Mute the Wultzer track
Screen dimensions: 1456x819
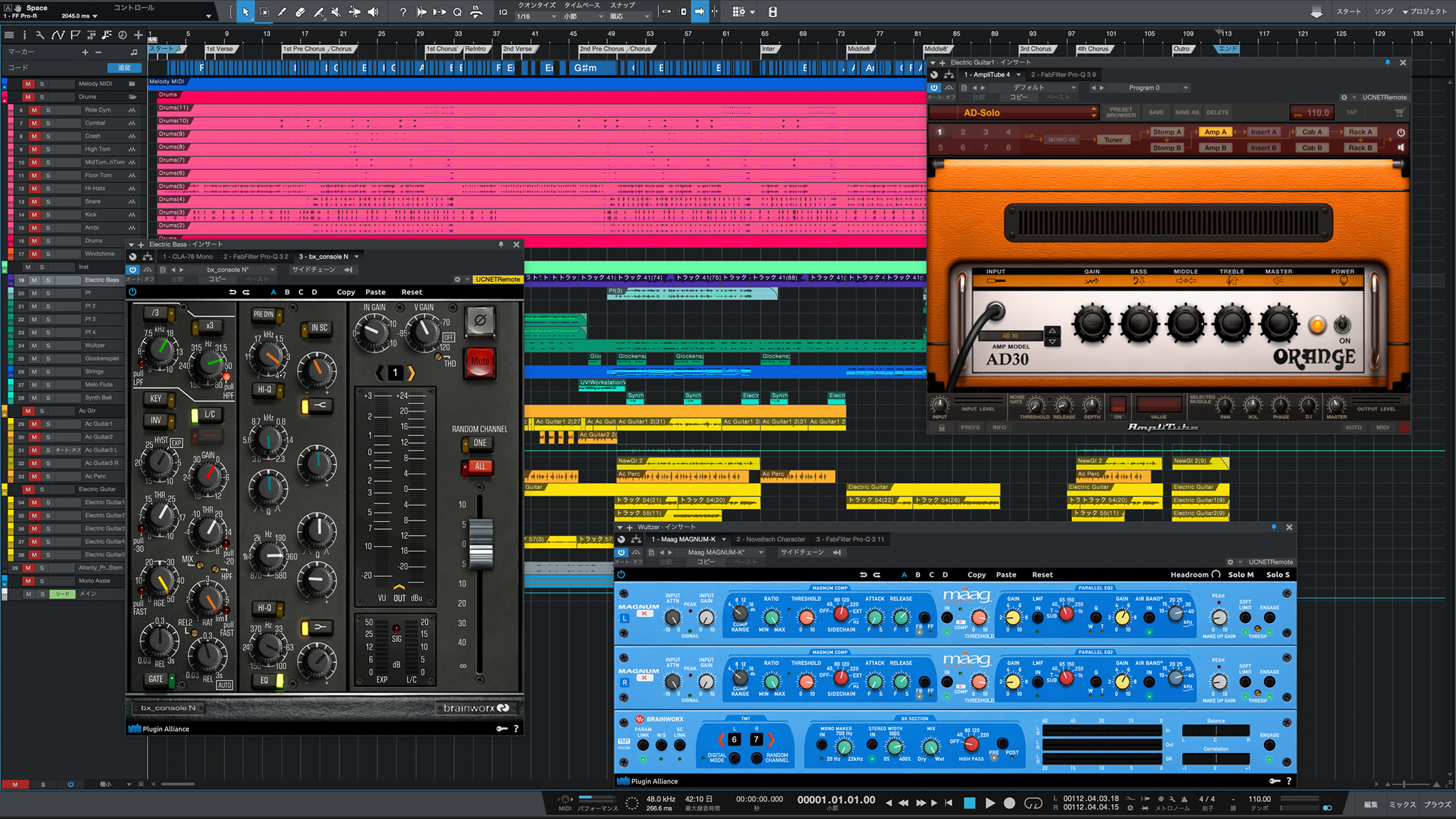point(33,346)
